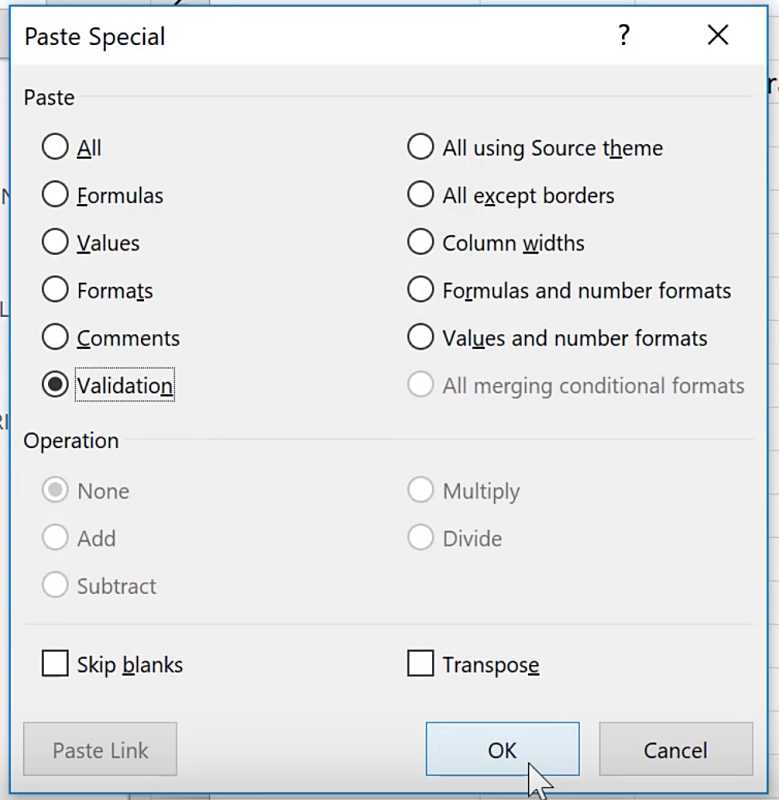
Task: Select the Comments paste option
Action: pyautogui.click(x=55, y=338)
